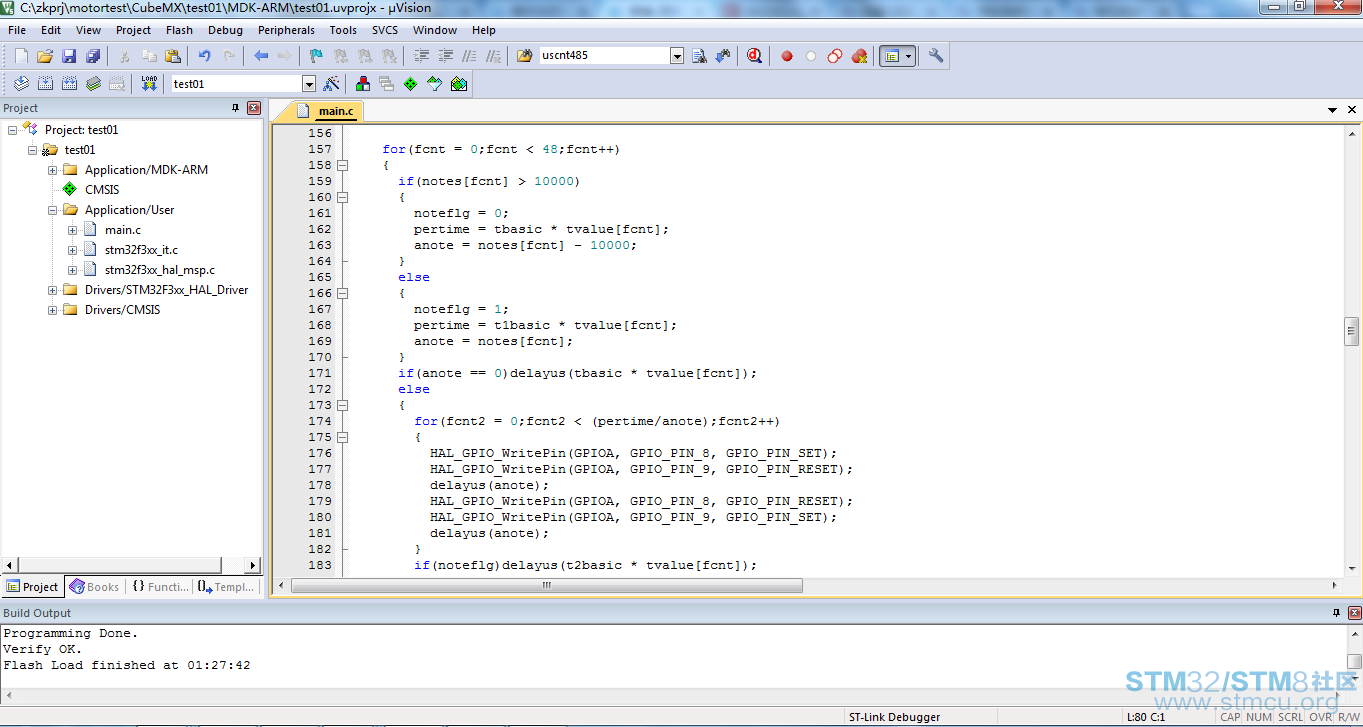Open Manage Project Items icon
The image size is (1363, 727).
pyautogui.click(x=363, y=84)
